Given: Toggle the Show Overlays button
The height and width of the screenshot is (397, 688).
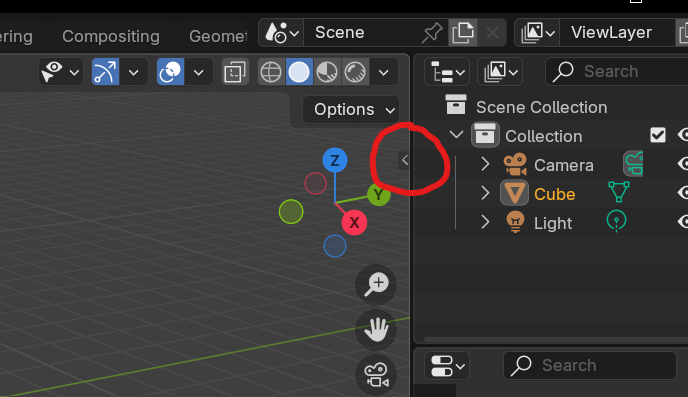Looking at the screenshot, I should (x=170, y=72).
